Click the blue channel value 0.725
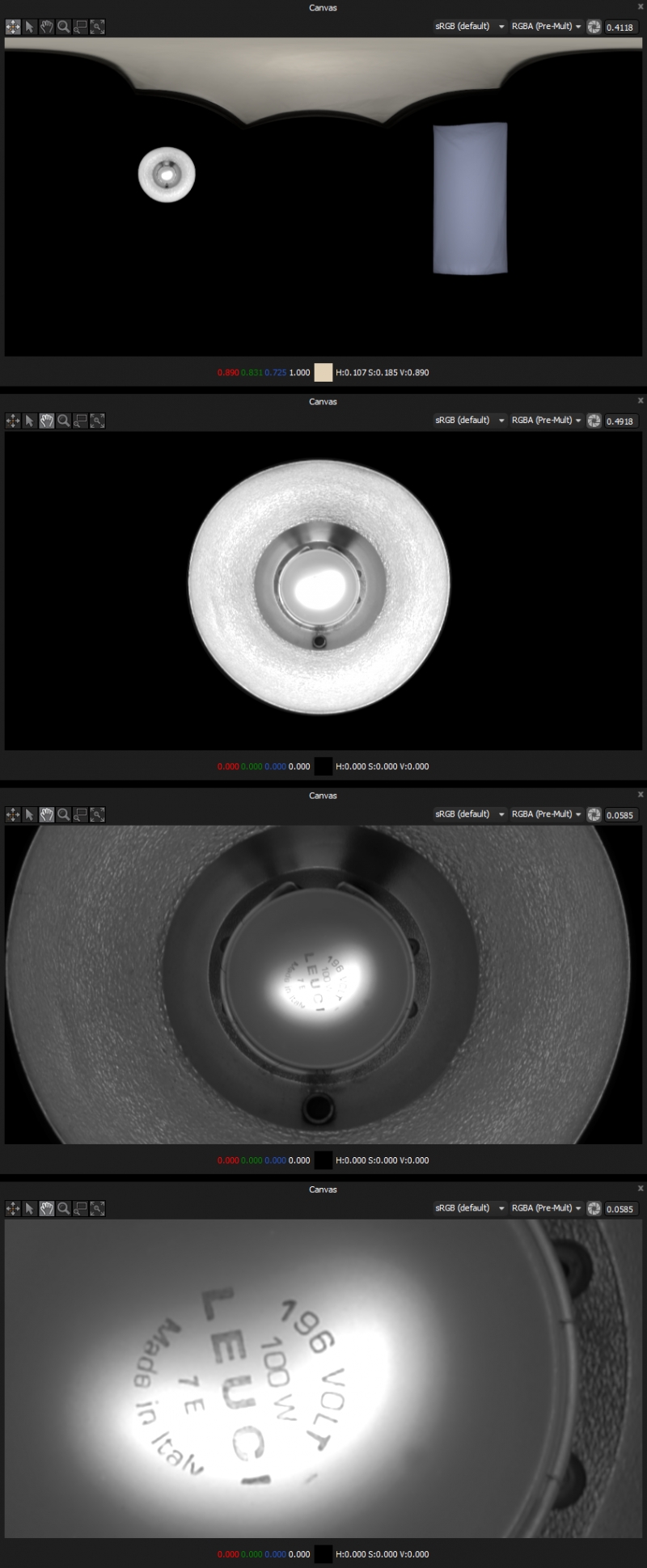The height and width of the screenshot is (1568, 647). (275, 373)
